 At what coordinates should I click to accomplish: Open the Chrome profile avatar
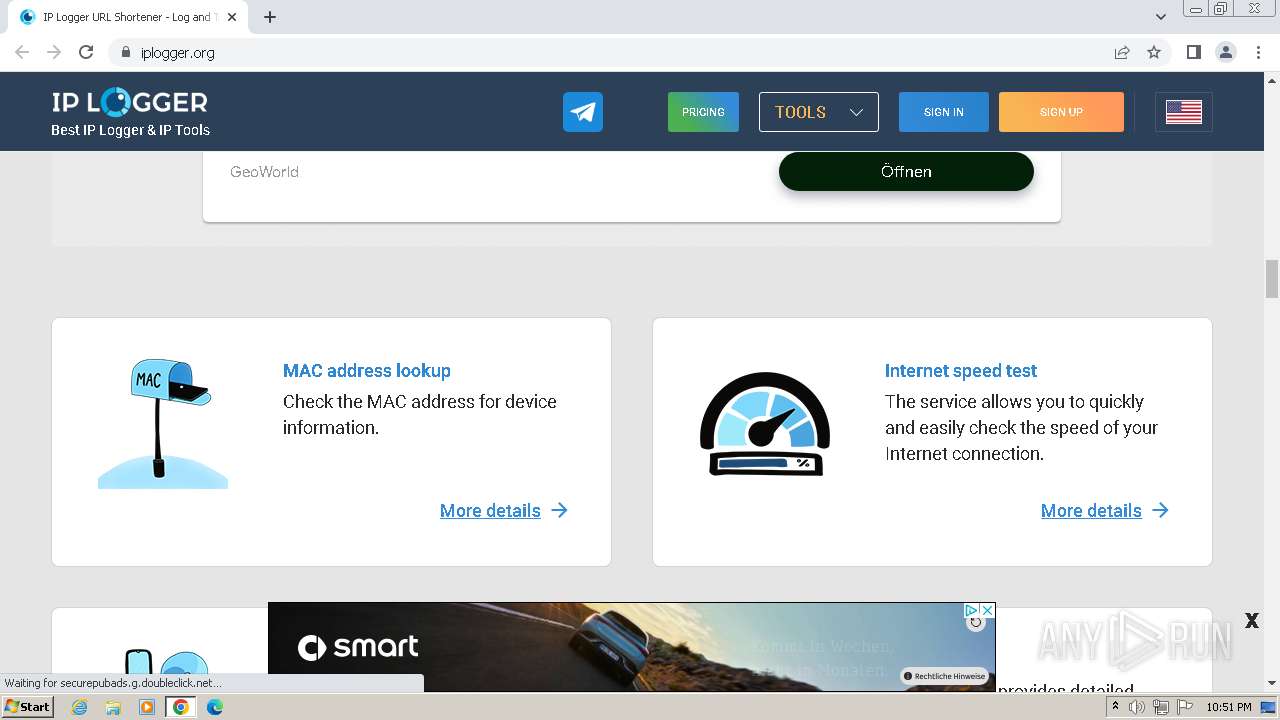click(x=1225, y=52)
